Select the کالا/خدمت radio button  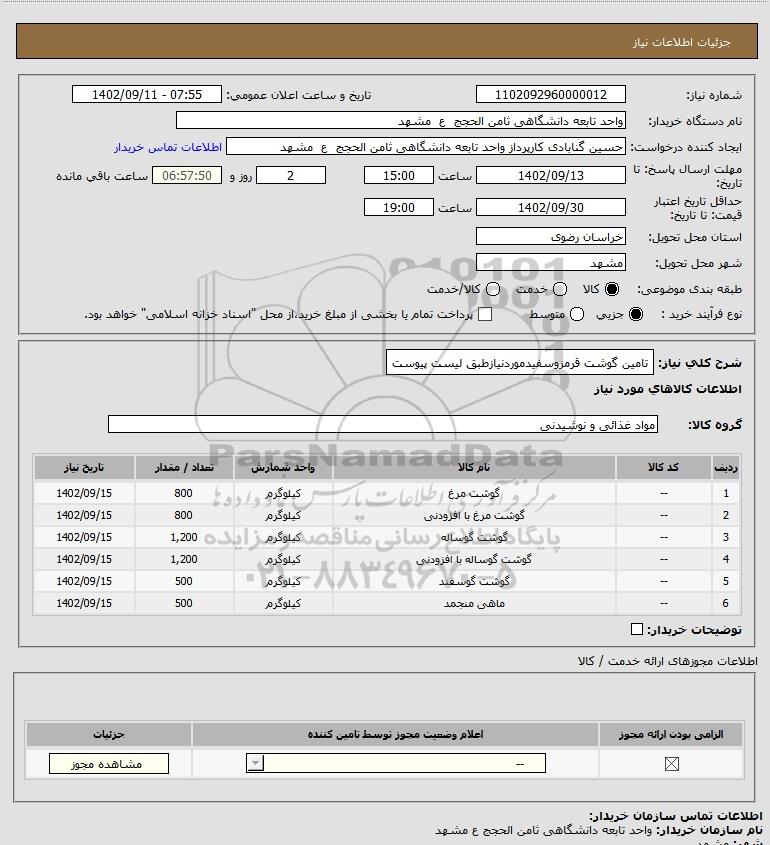(x=492, y=289)
